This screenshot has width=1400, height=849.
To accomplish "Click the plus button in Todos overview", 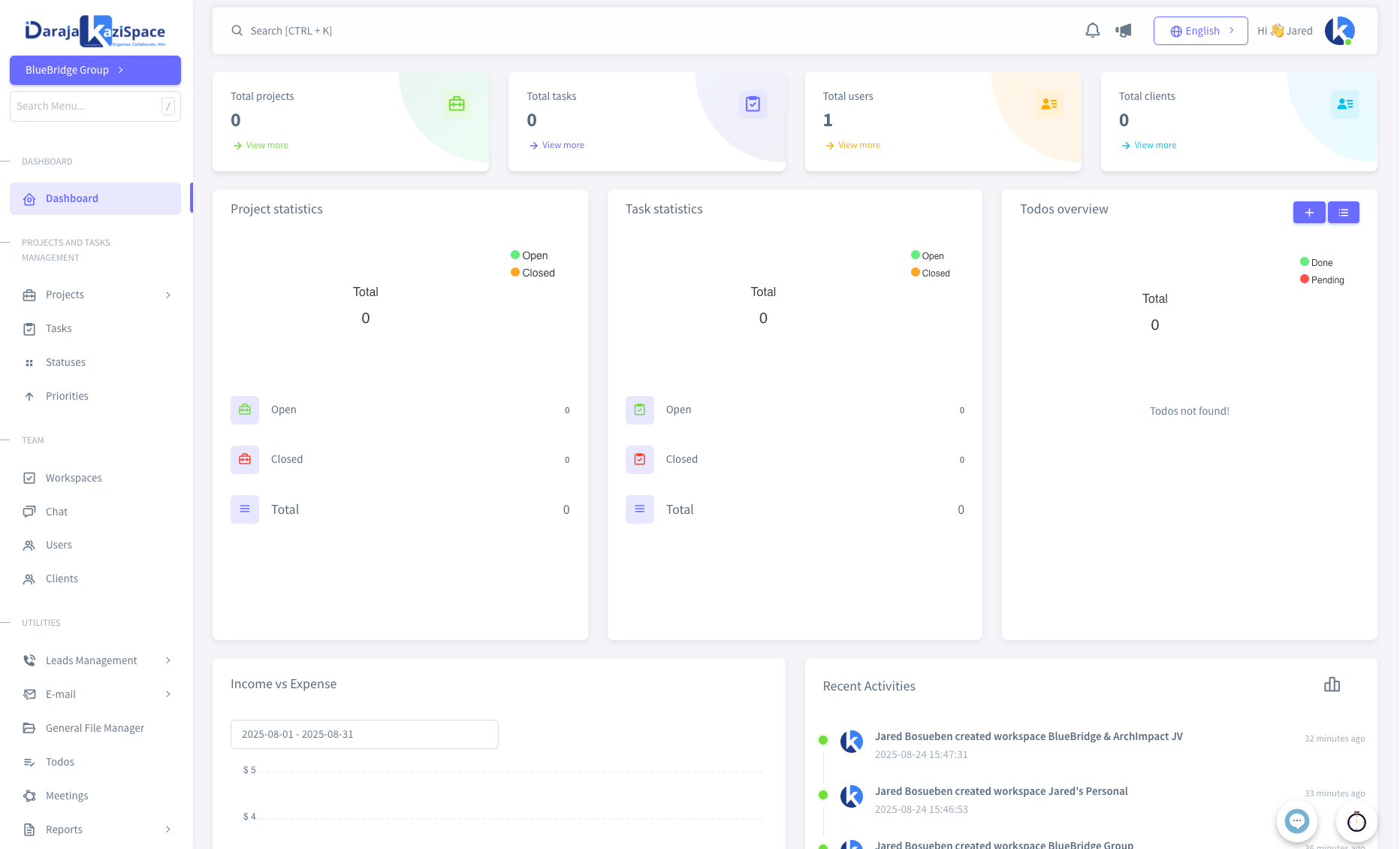I will tap(1308, 213).
